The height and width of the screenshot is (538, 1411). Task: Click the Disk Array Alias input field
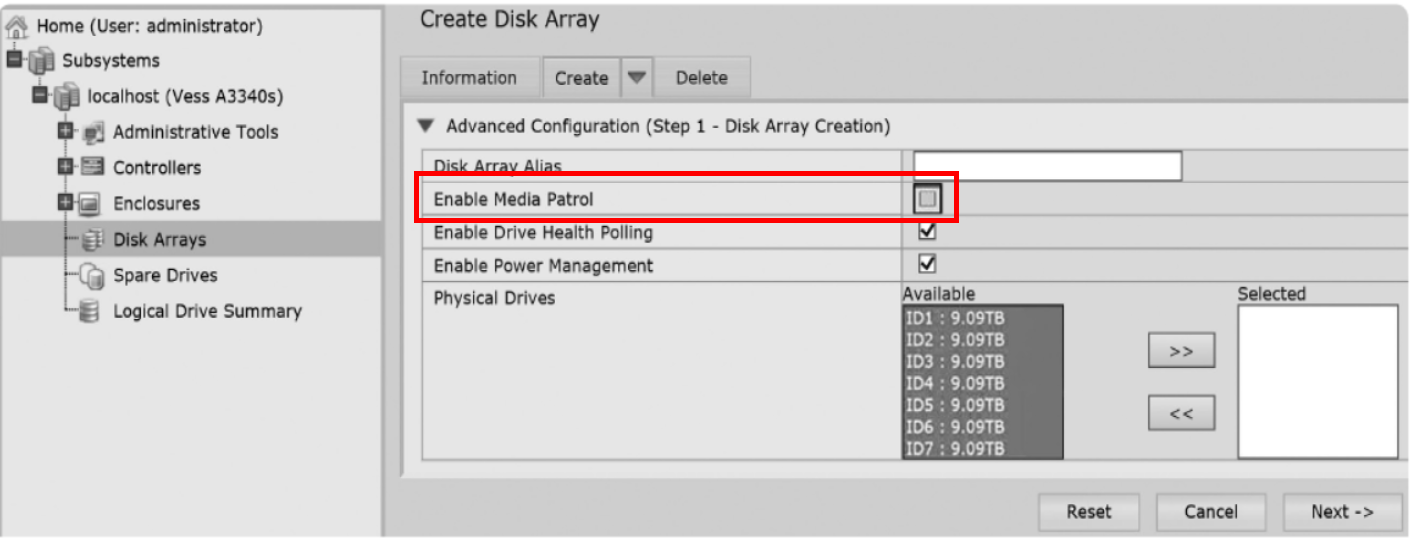tap(1047, 166)
